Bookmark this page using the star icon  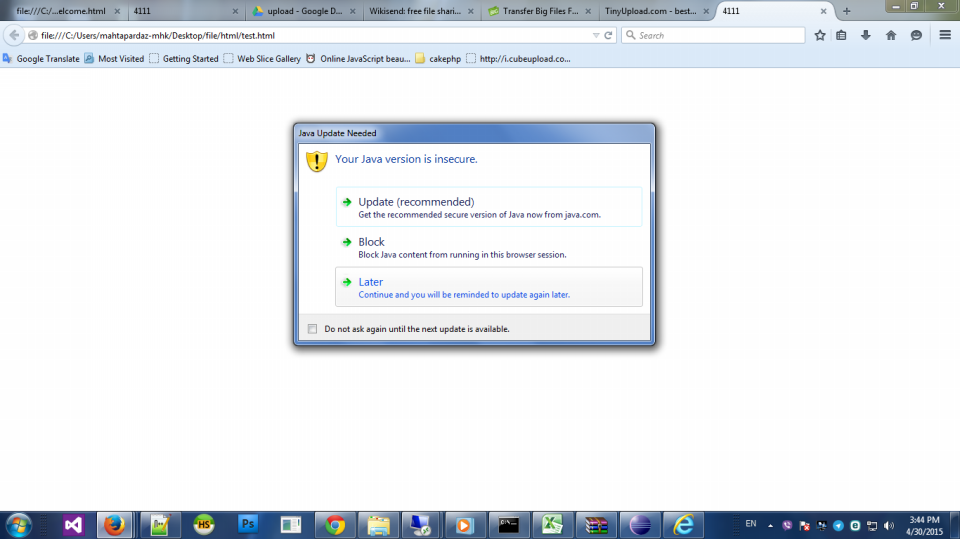tap(820, 35)
